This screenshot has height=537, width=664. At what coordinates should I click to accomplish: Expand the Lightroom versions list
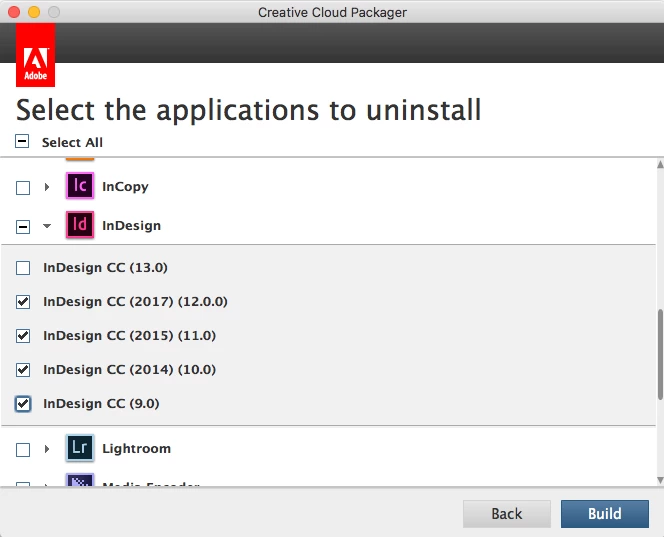tap(47, 449)
